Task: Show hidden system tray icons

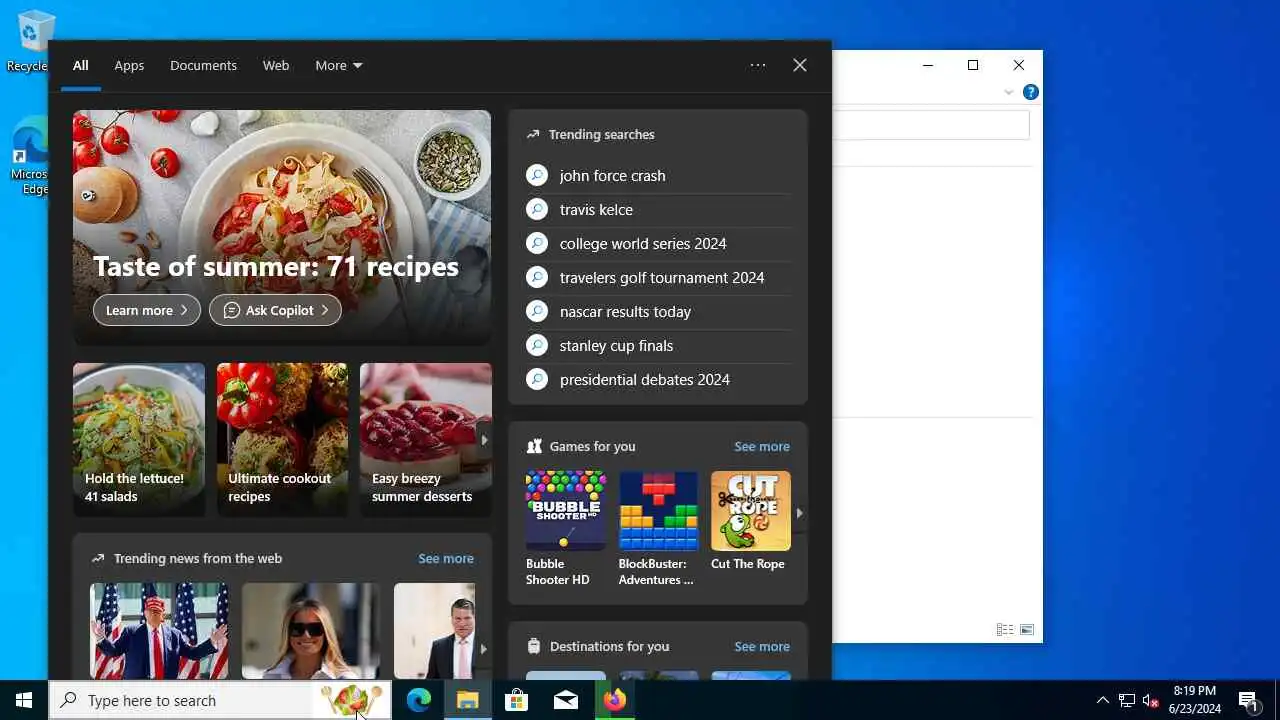Action: point(1102,700)
